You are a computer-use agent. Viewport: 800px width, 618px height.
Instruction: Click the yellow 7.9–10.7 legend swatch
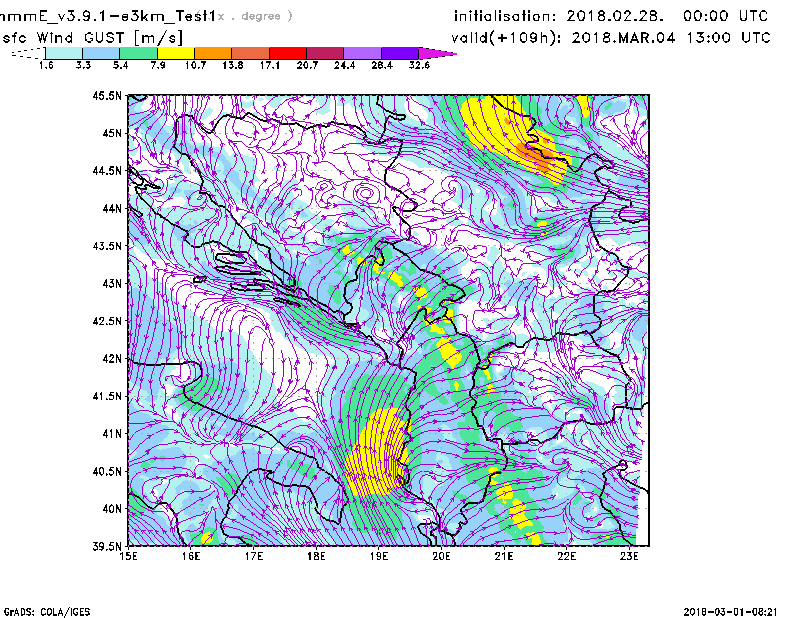click(176, 53)
